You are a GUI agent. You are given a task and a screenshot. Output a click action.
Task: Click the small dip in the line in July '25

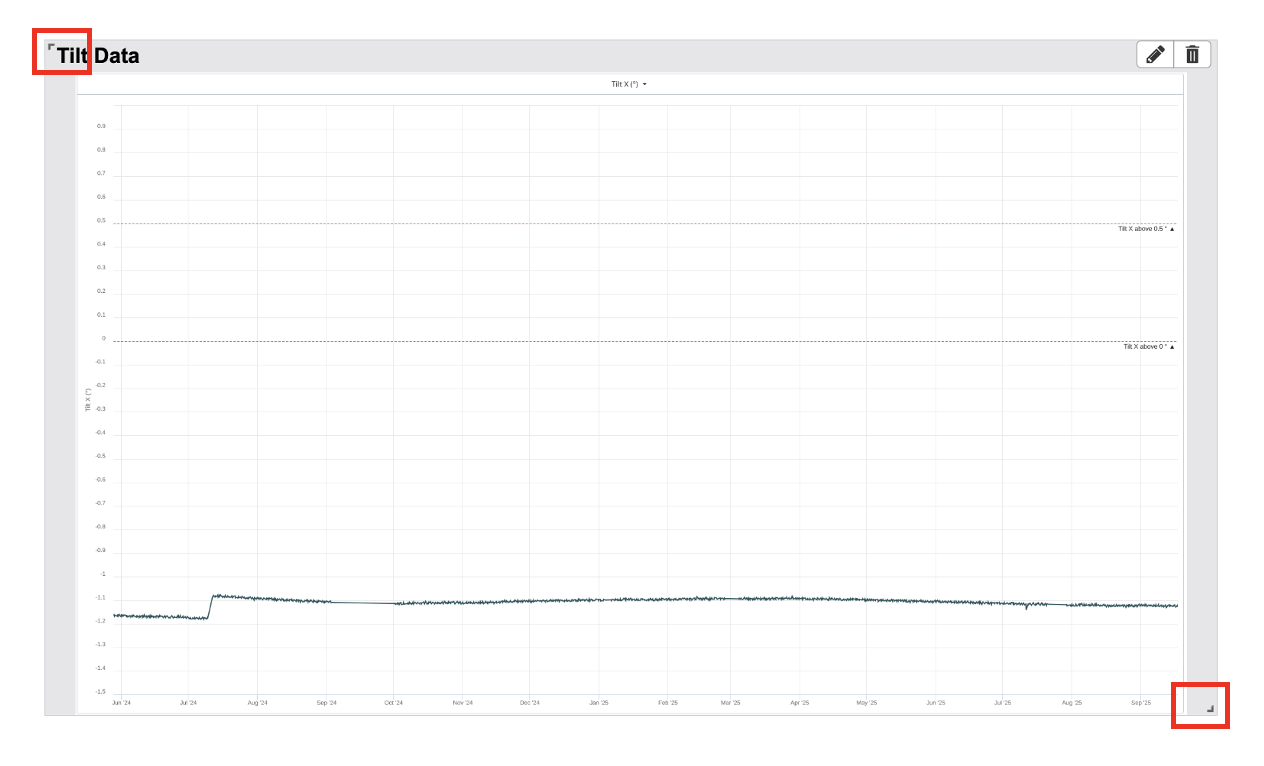click(1026, 607)
